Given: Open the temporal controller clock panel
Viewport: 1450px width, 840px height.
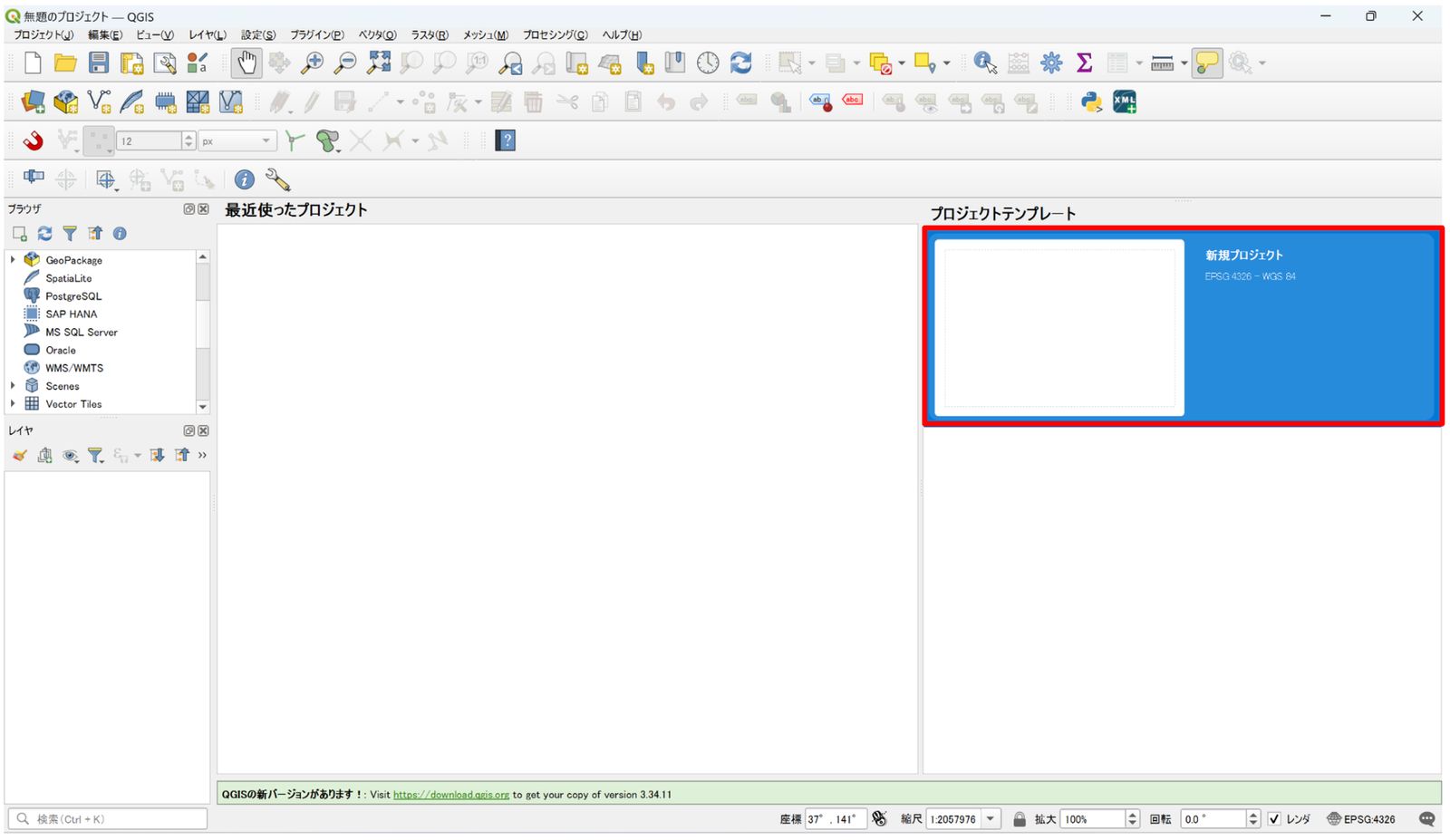Looking at the screenshot, I should [x=708, y=63].
